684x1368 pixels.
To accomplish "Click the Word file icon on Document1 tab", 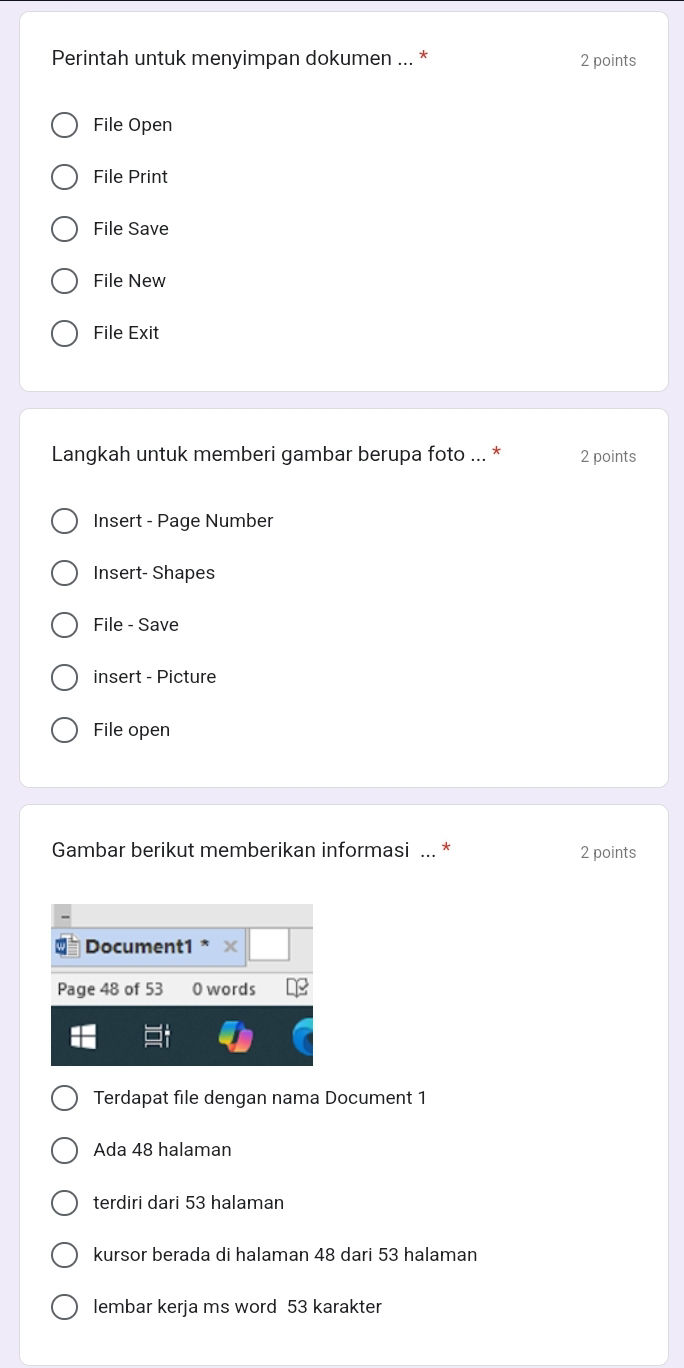I will (x=68, y=946).
